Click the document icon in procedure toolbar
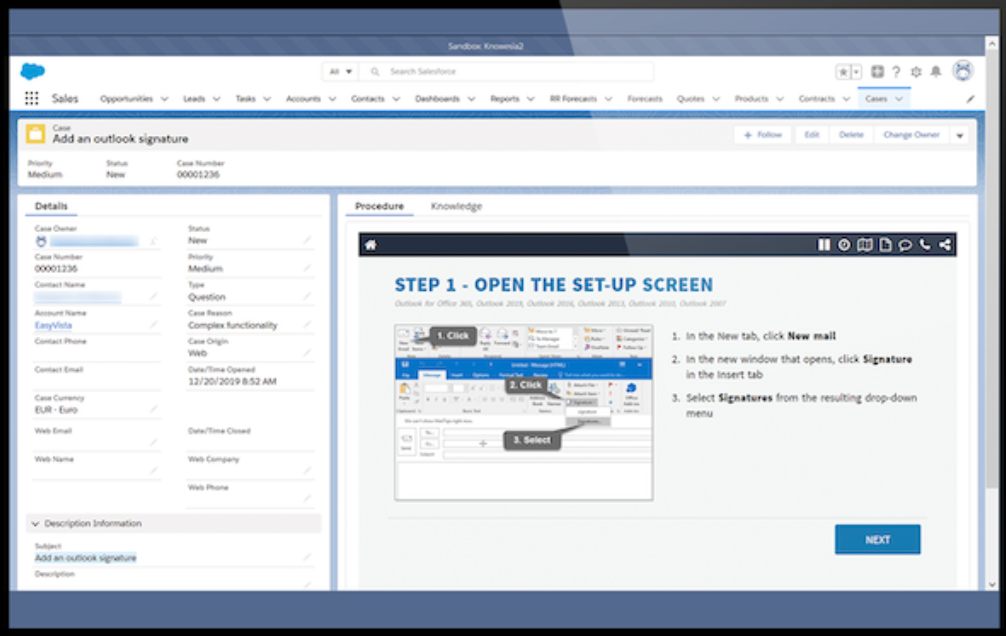This screenshot has height=636, width=1006. point(885,245)
